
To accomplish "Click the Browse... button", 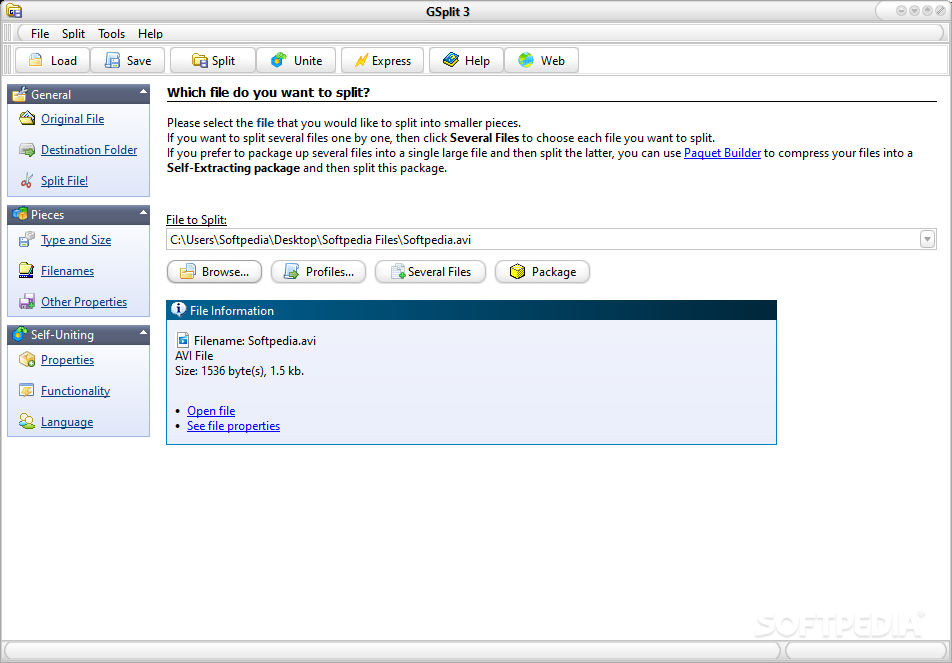I will coord(214,271).
